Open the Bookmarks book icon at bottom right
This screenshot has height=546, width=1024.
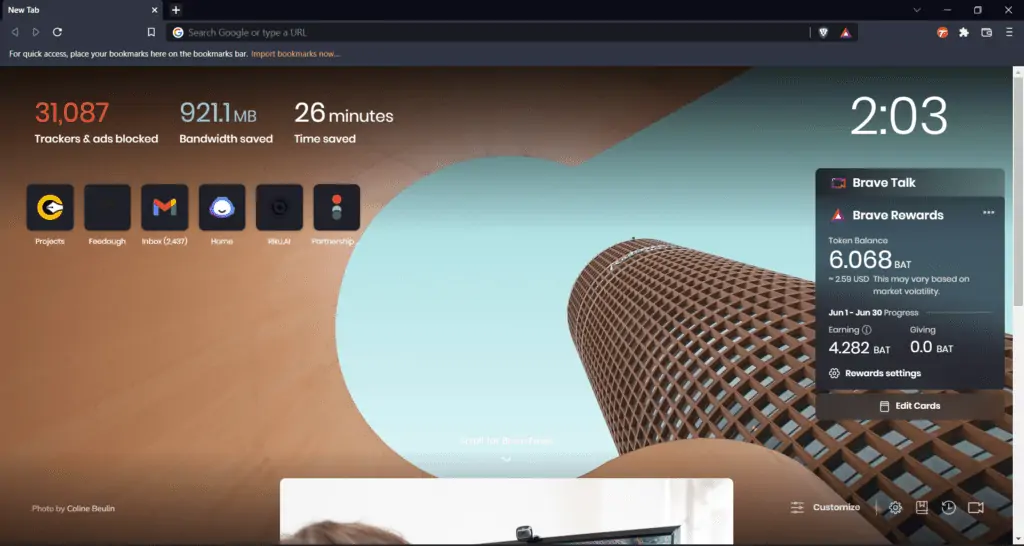point(922,508)
